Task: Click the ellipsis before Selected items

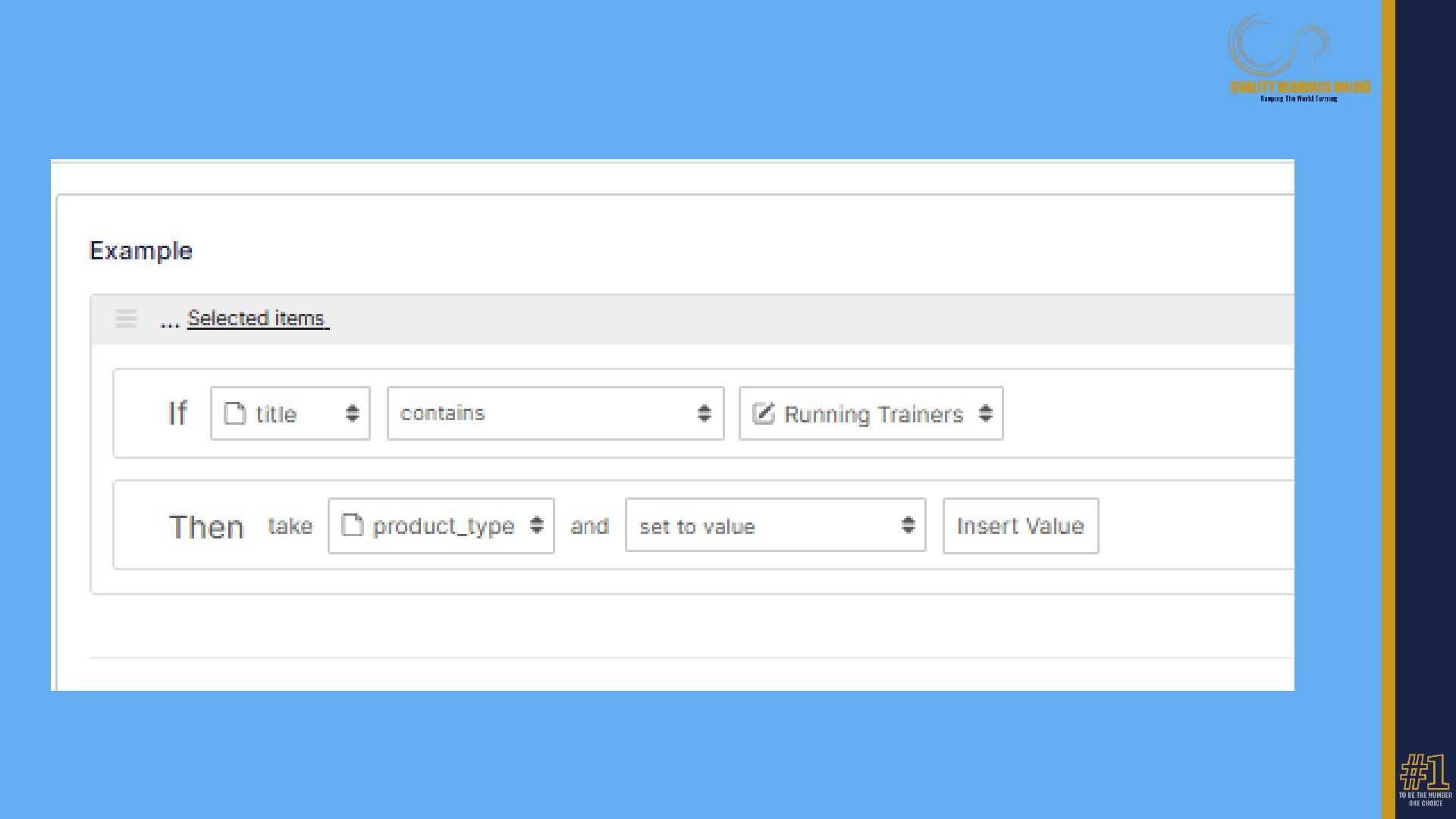Action: pos(169,321)
